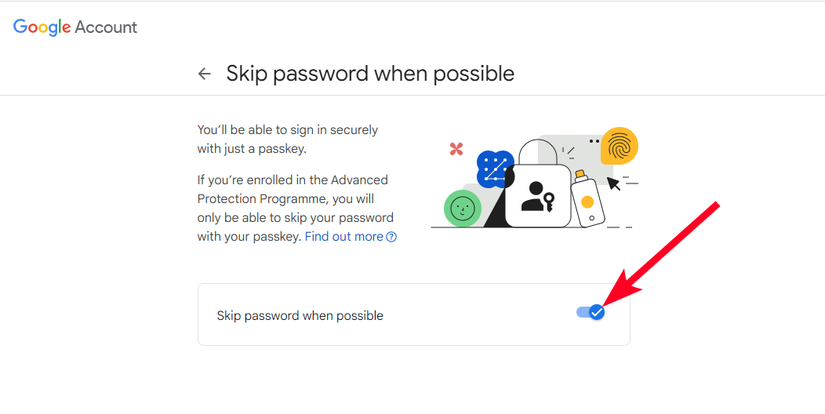Disable the Skip password when possible toggle

pyautogui.click(x=591, y=313)
